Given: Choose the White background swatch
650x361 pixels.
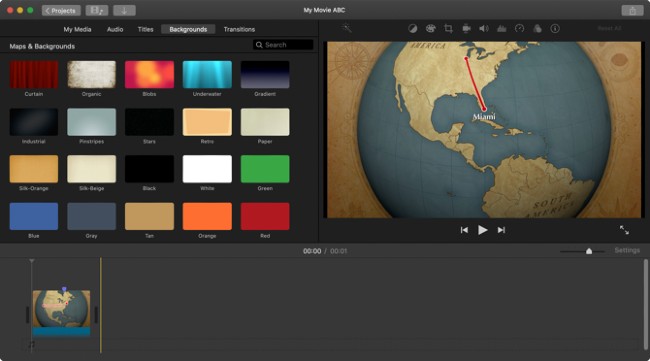Looking at the screenshot, I should coord(207,169).
